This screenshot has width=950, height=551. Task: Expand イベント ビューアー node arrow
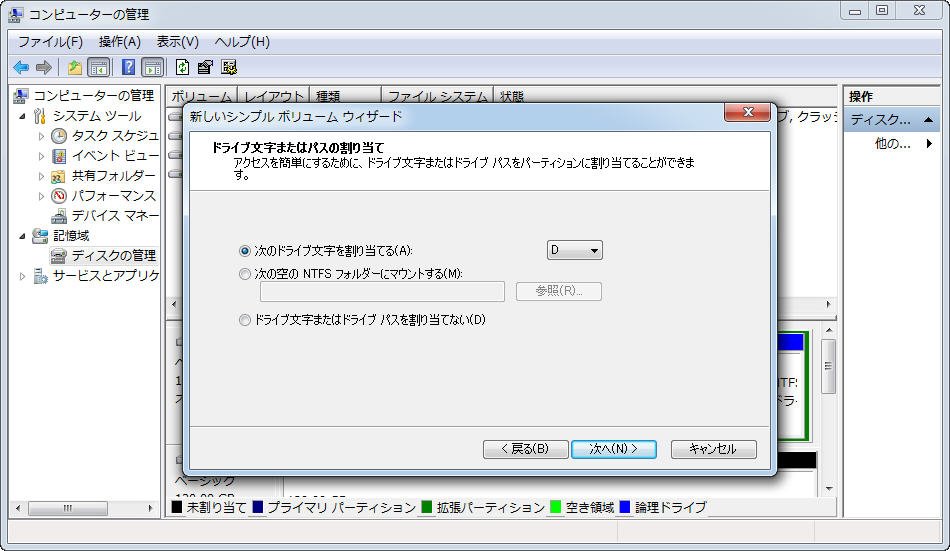[41, 156]
